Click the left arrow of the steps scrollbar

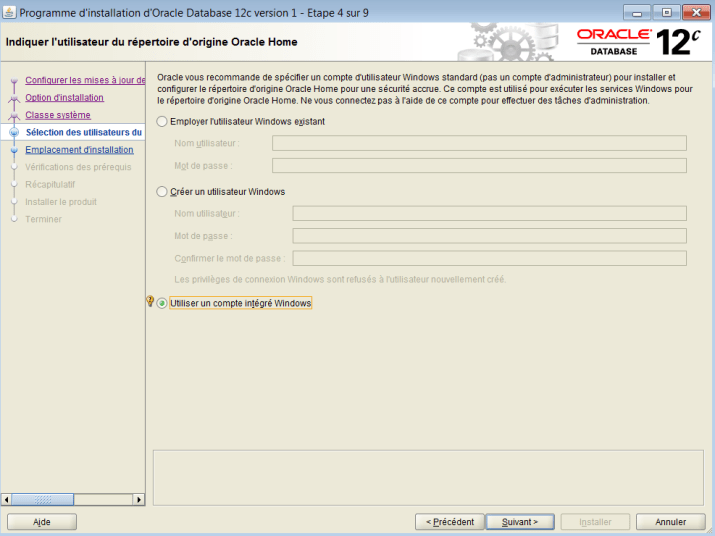6,500
